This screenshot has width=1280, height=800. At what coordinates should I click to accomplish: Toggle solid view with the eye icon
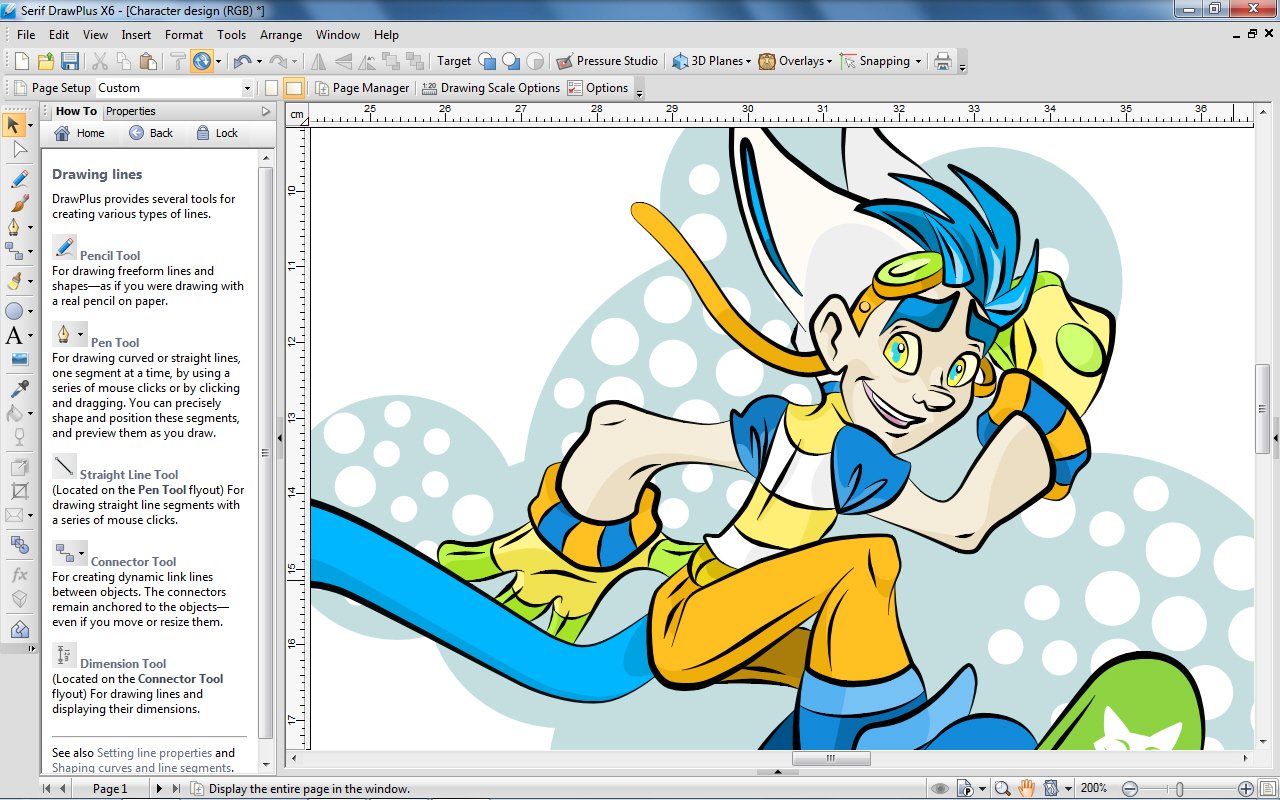click(x=940, y=787)
